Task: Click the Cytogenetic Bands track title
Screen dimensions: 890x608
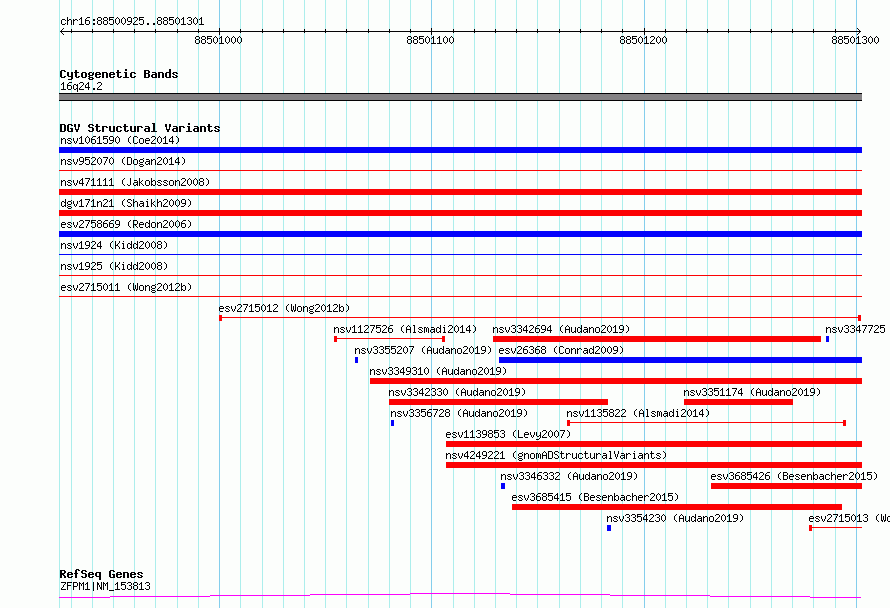Action: (119, 74)
